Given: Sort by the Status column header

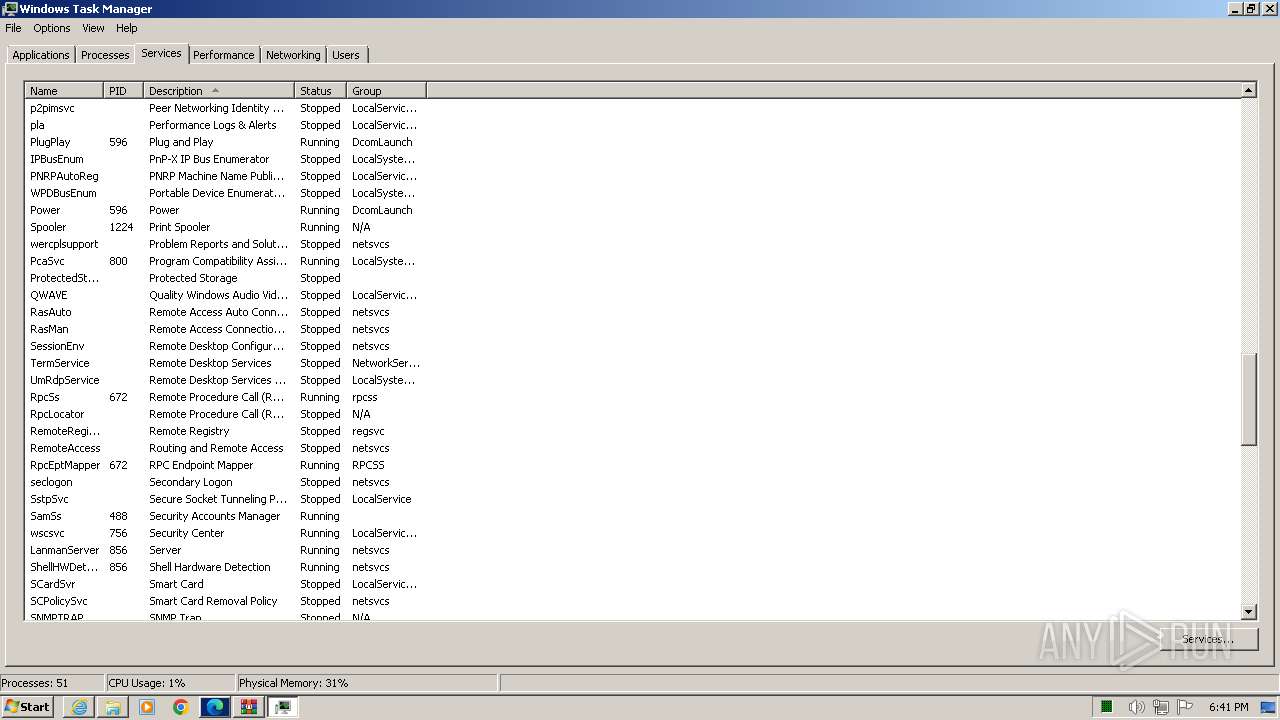Looking at the screenshot, I should coord(320,91).
